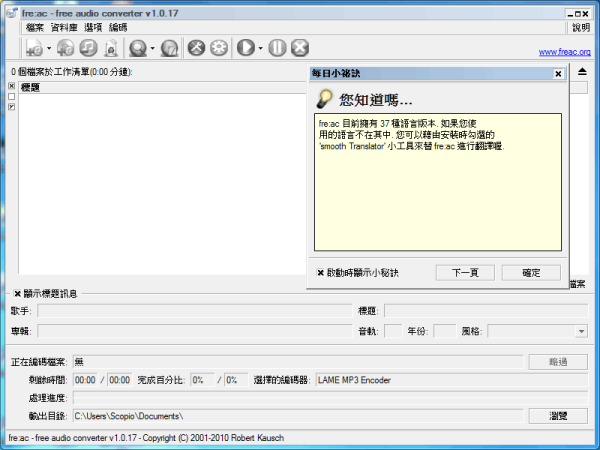Viewport: 600px width, 450px height.
Task: Click the 專輯 album input field
Action: pyautogui.click(x=195, y=331)
